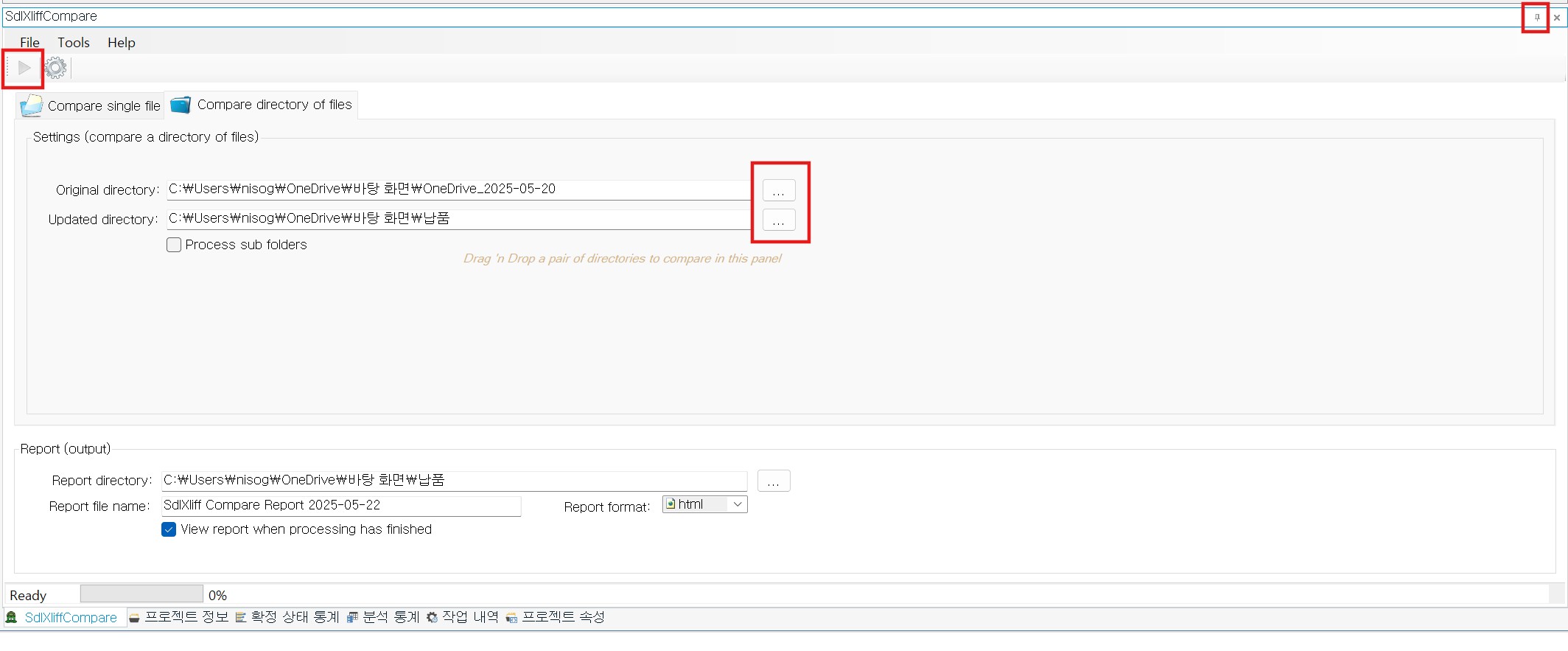
Task: Switch to Compare single file tab
Action: pyautogui.click(x=90, y=105)
